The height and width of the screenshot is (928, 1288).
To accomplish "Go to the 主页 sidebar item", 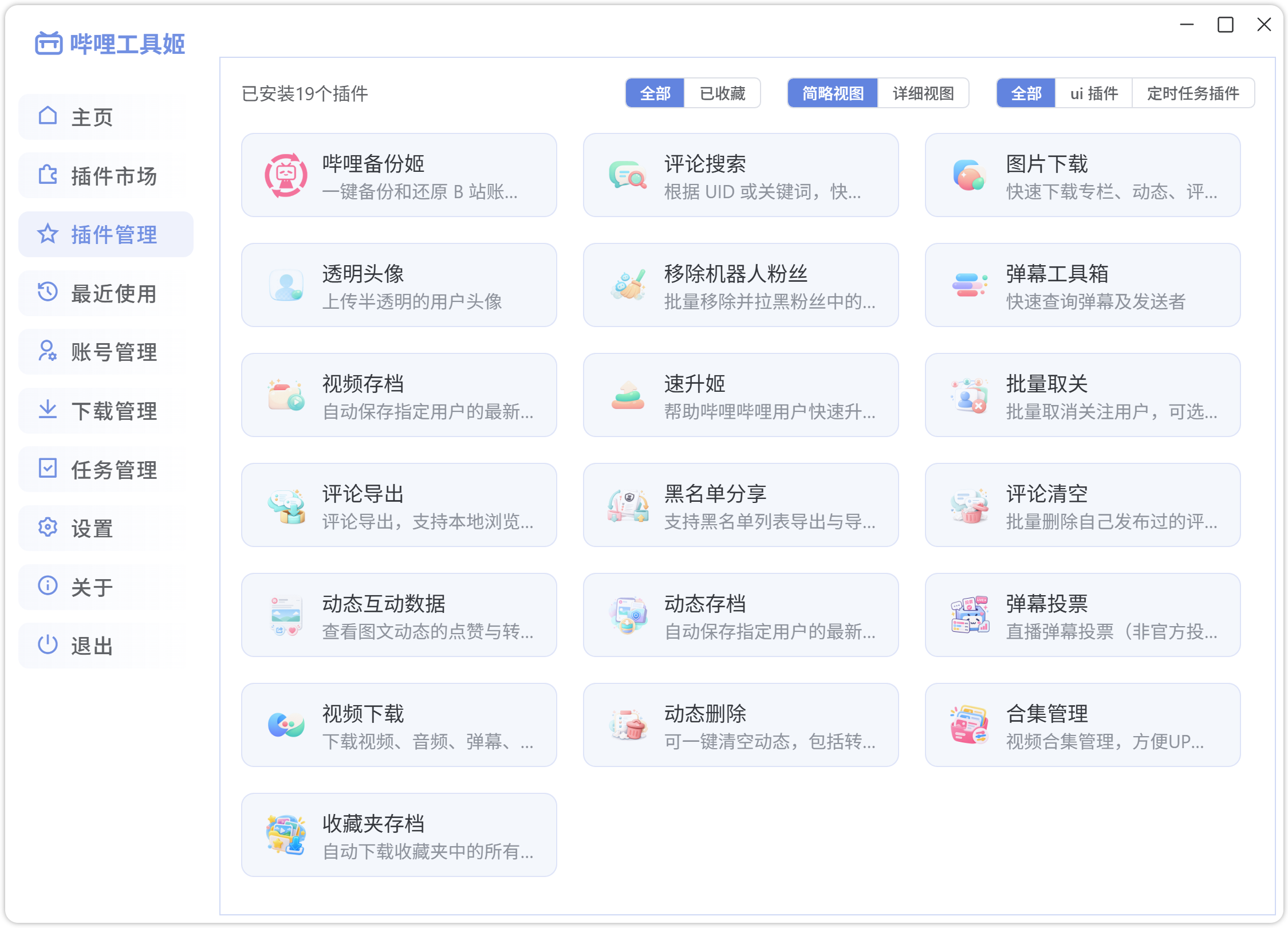I will [106, 117].
